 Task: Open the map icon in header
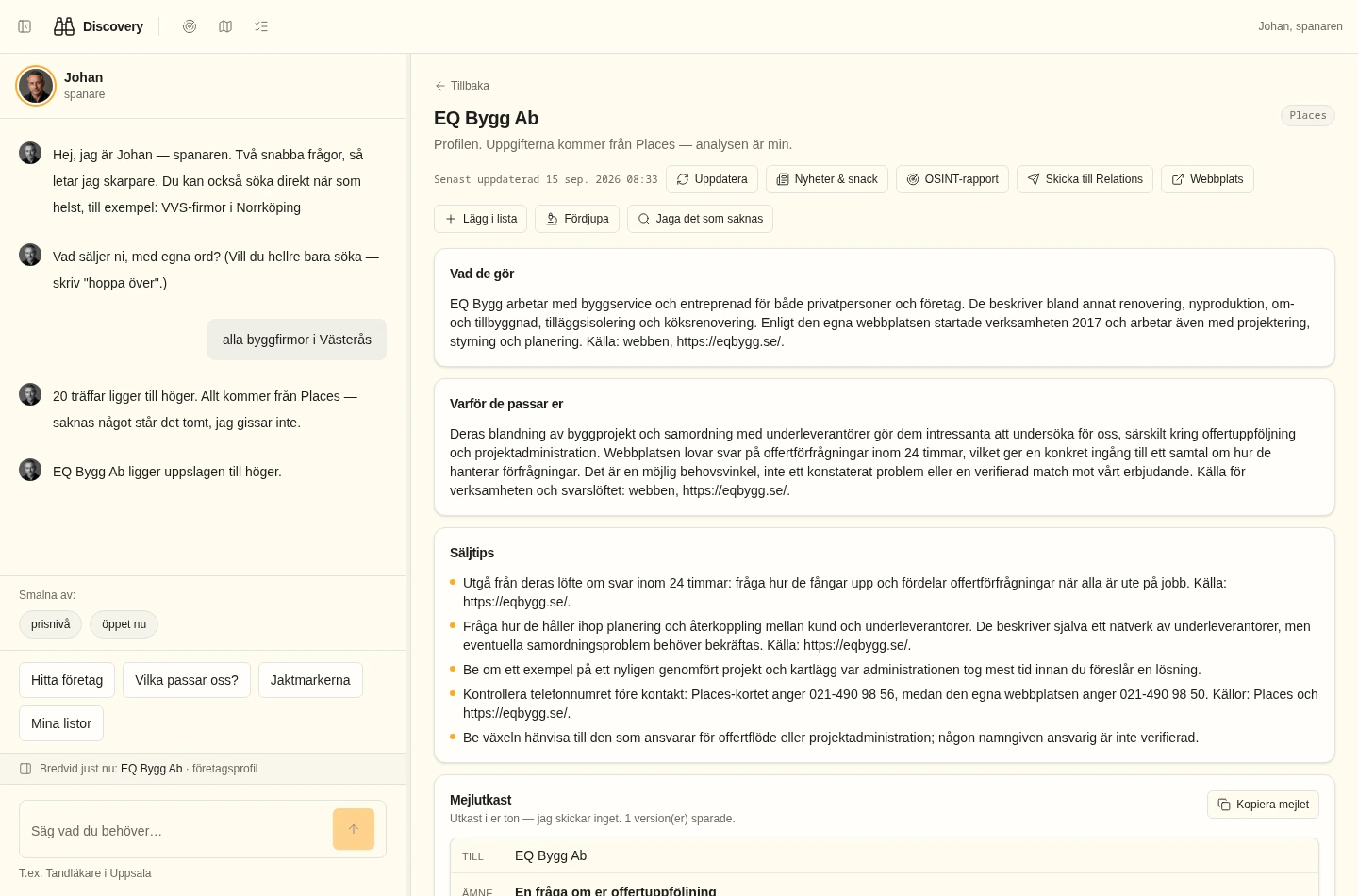tap(225, 26)
